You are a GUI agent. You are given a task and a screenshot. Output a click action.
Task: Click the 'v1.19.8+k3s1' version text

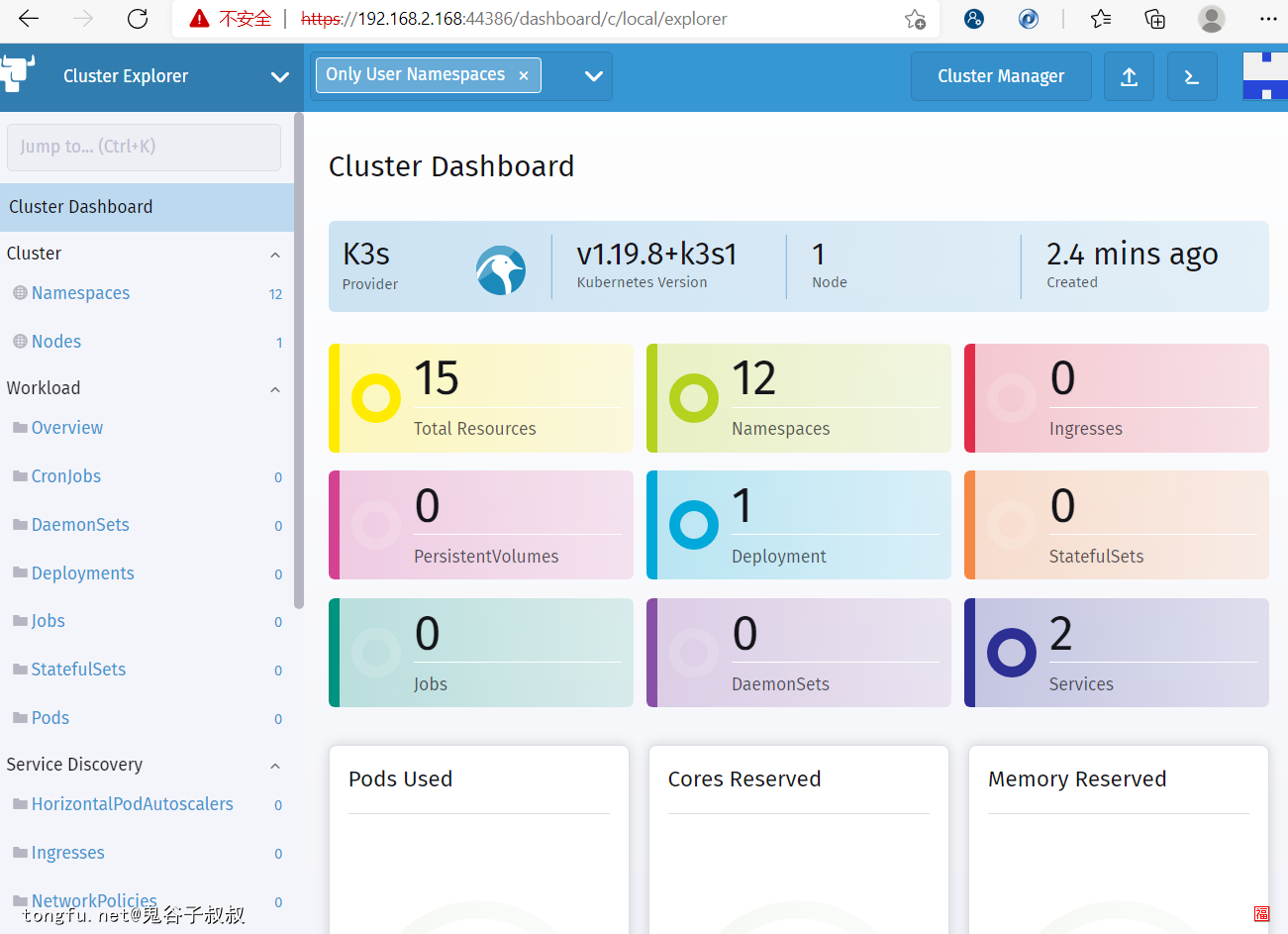tap(657, 255)
